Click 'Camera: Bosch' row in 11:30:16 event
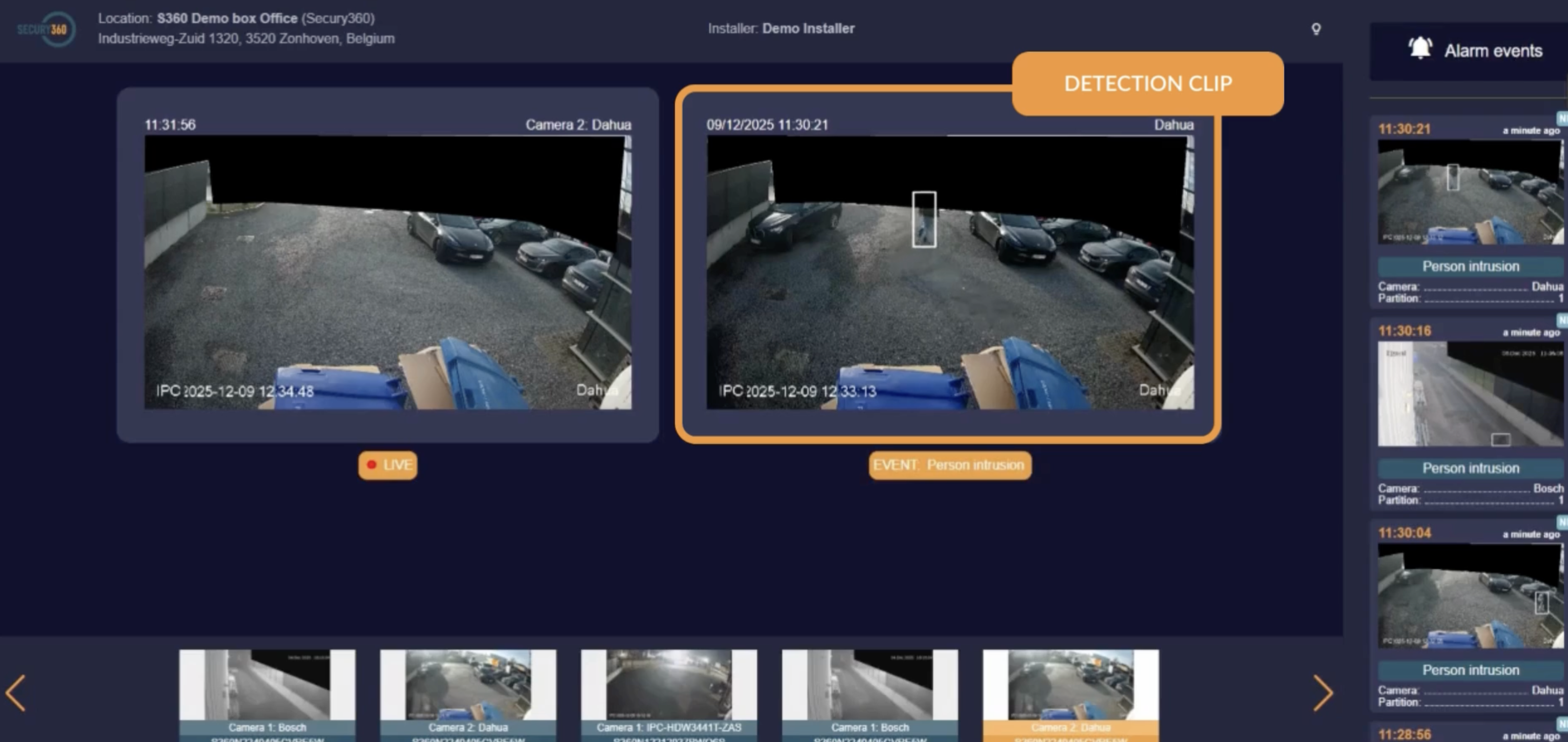The width and height of the screenshot is (1568, 742). (1470, 488)
